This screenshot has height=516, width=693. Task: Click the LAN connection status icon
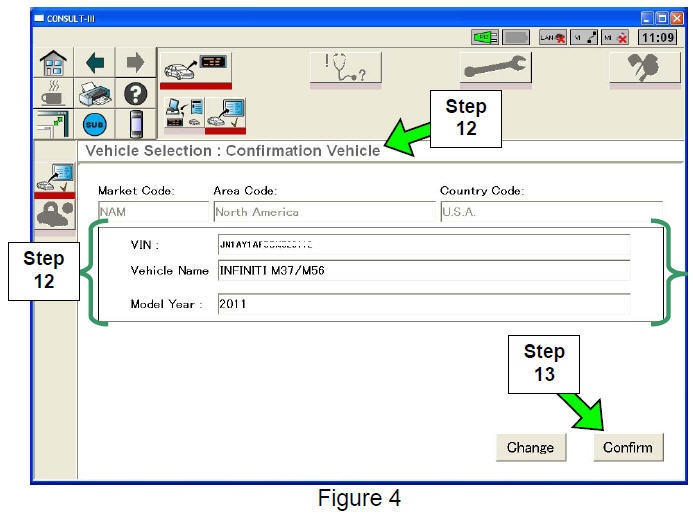[553, 37]
